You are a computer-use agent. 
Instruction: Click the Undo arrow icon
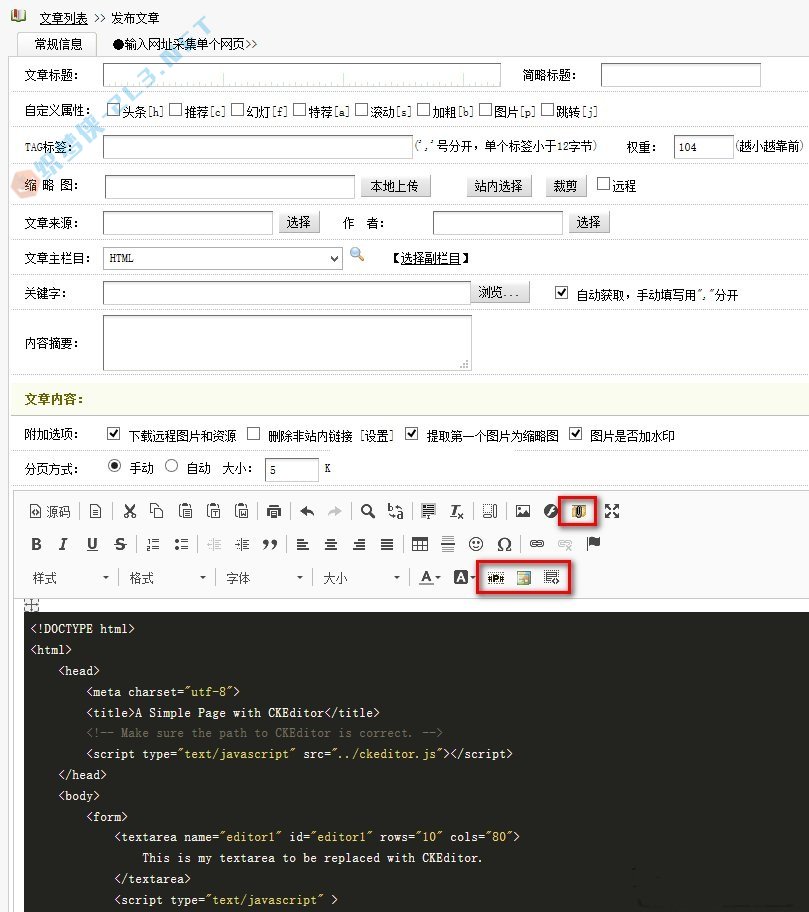click(x=307, y=511)
